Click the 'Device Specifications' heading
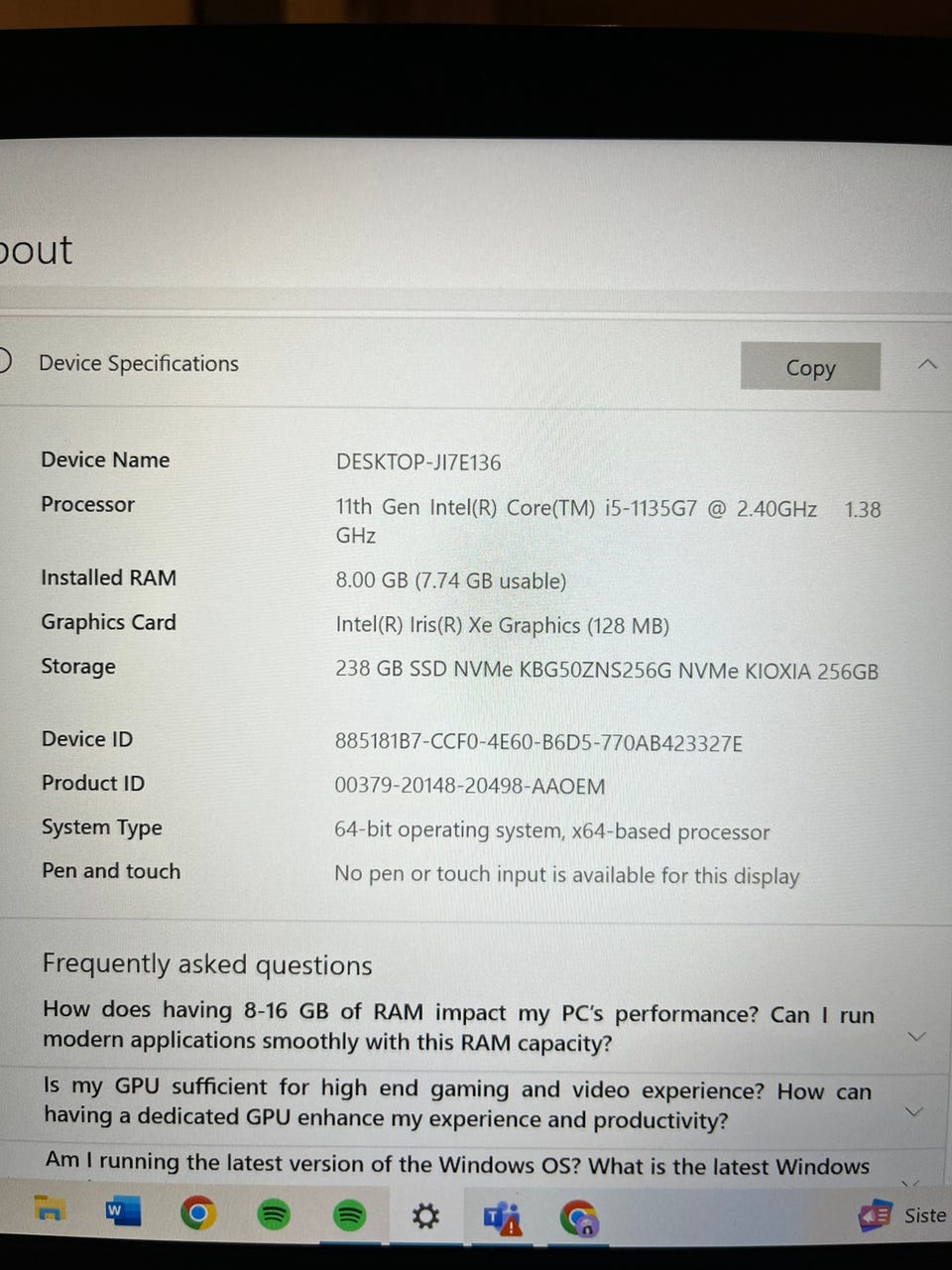952x1270 pixels. pyautogui.click(x=139, y=363)
